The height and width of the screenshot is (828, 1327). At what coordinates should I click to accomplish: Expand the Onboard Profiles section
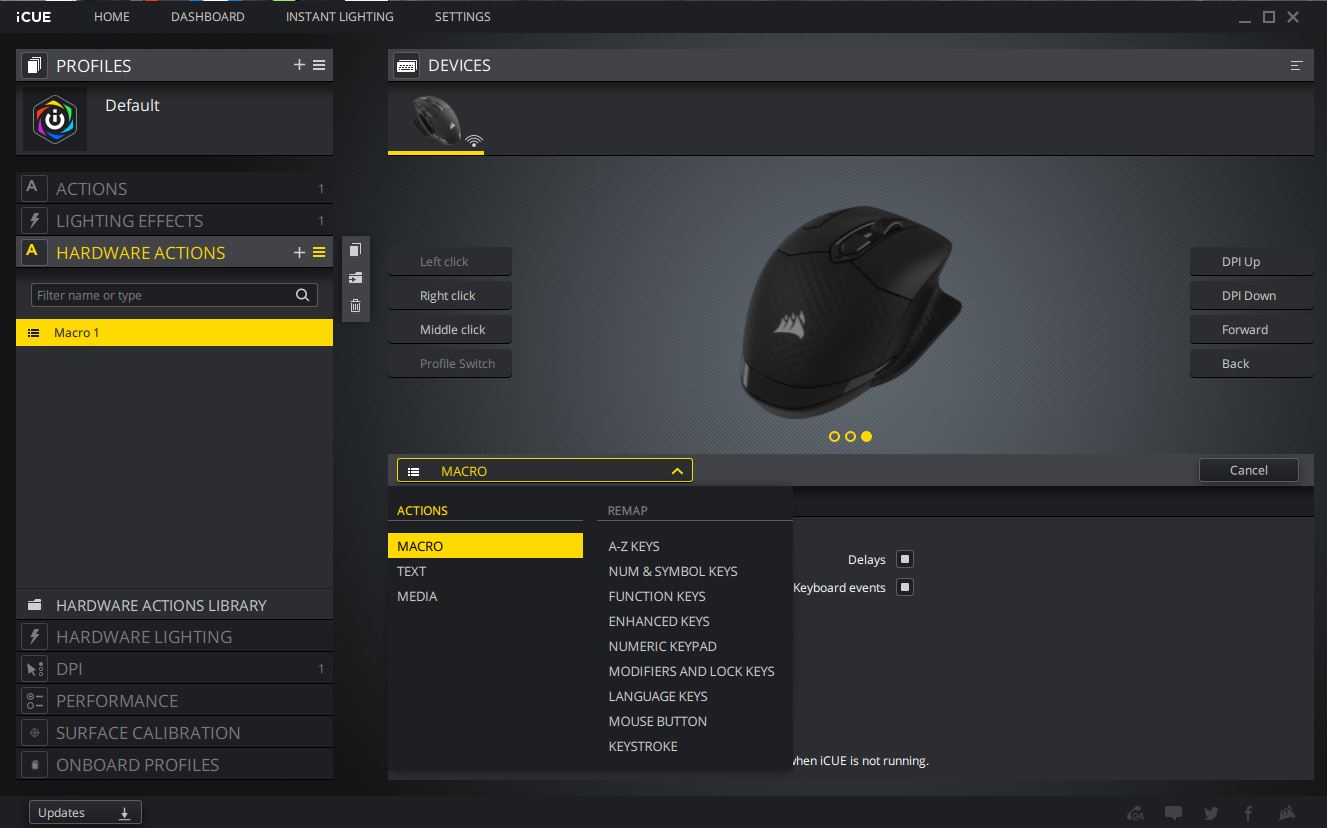tap(174, 765)
